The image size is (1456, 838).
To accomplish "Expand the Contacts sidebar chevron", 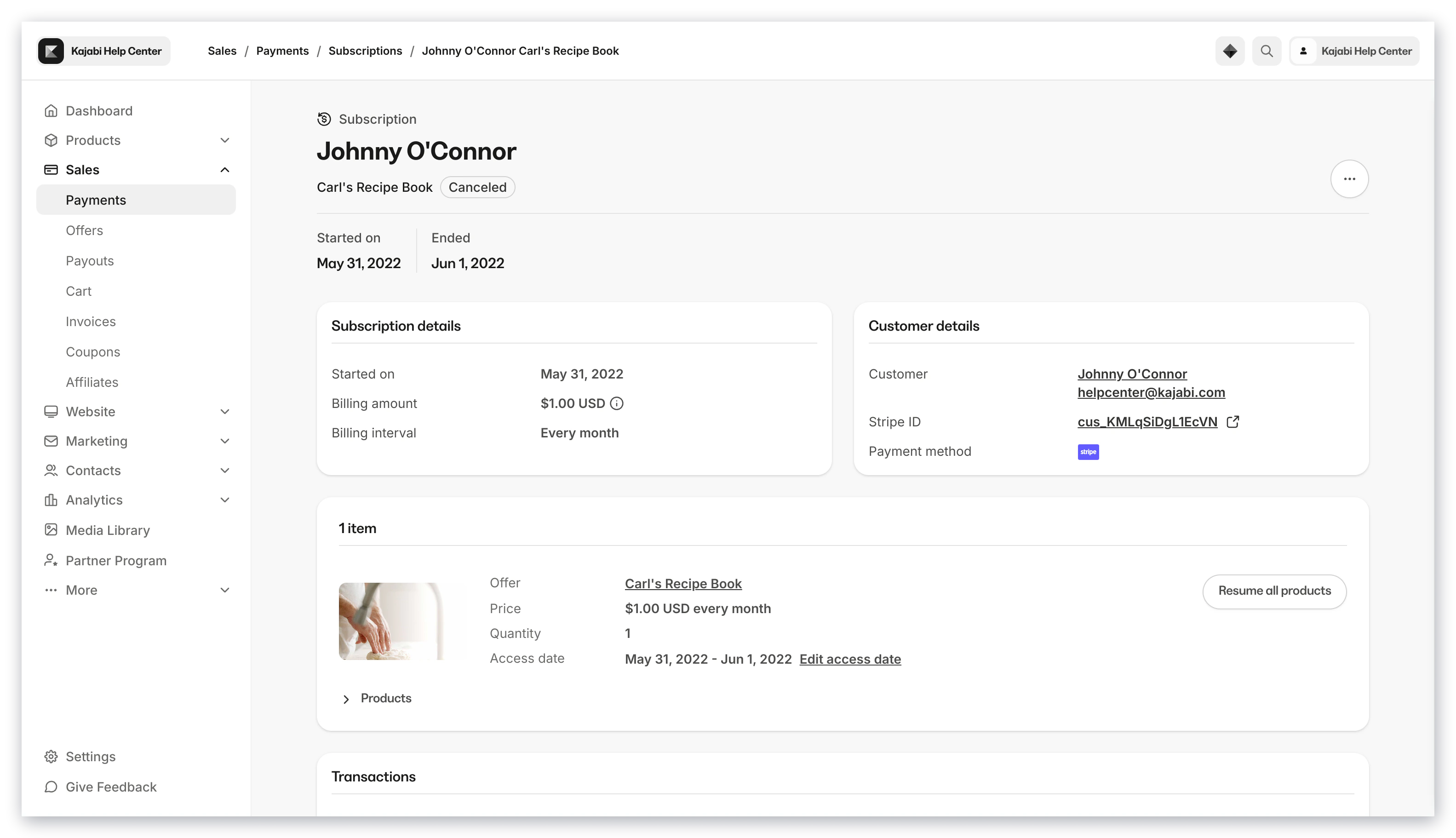I will click(x=224, y=470).
